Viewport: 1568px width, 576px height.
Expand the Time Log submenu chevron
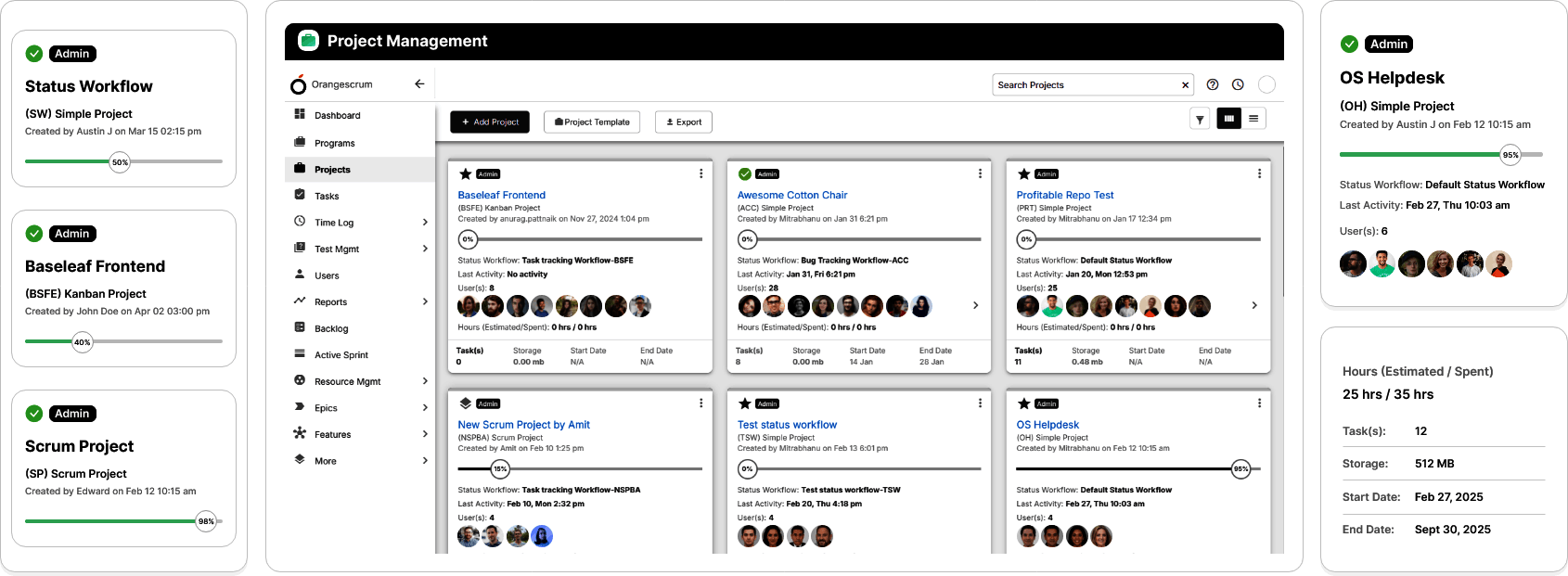click(425, 223)
